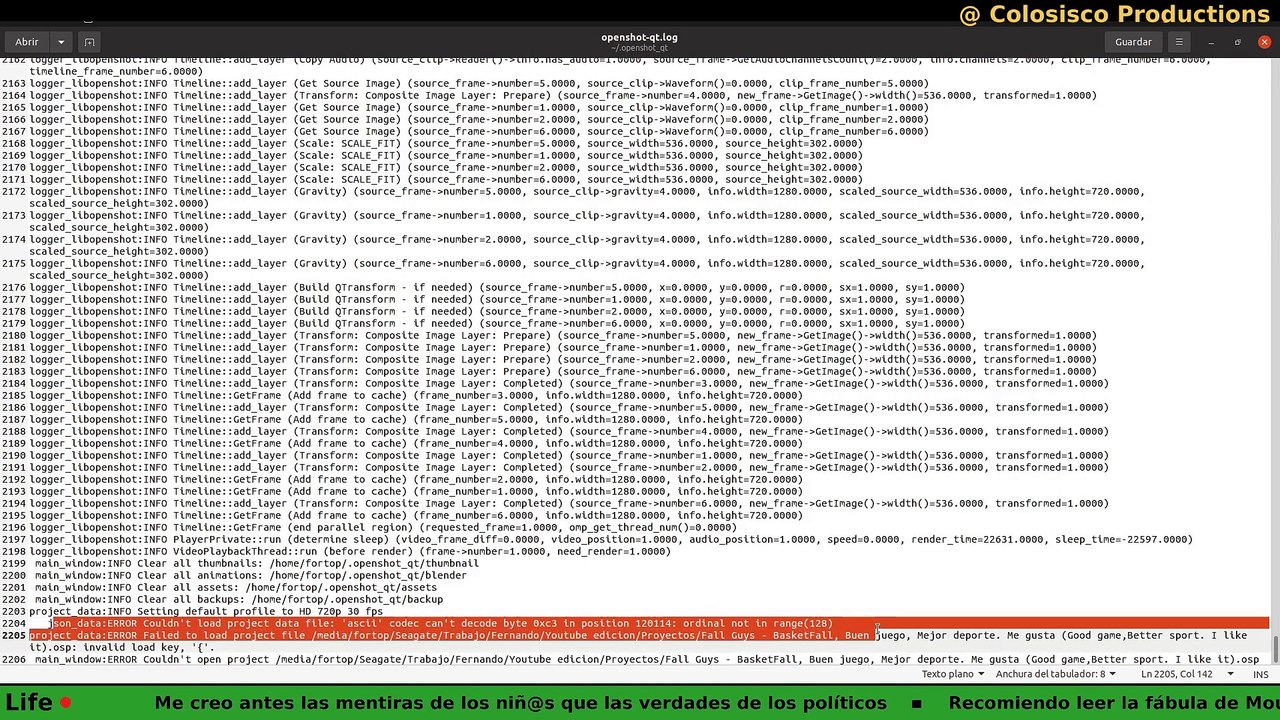1280x720 pixels.
Task: Click the line number 2175 in the gutter
Action: tap(14, 263)
